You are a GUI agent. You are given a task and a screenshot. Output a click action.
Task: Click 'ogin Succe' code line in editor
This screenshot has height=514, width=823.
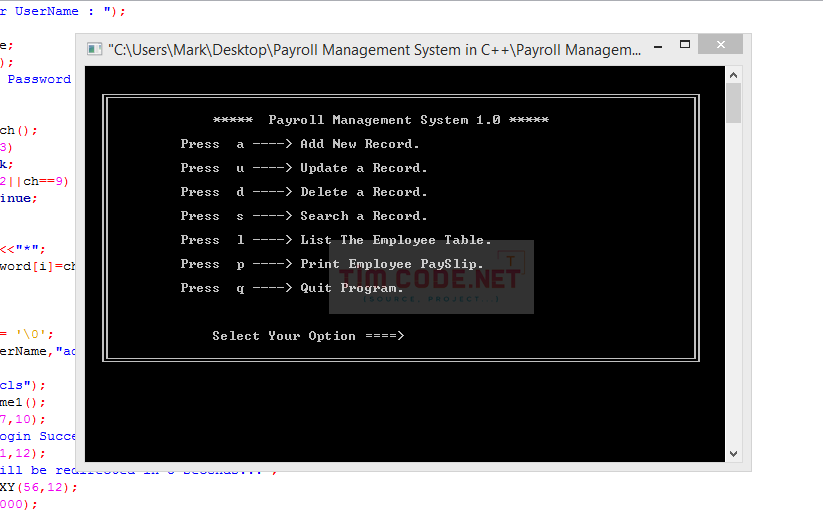click(x=38, y=436)
